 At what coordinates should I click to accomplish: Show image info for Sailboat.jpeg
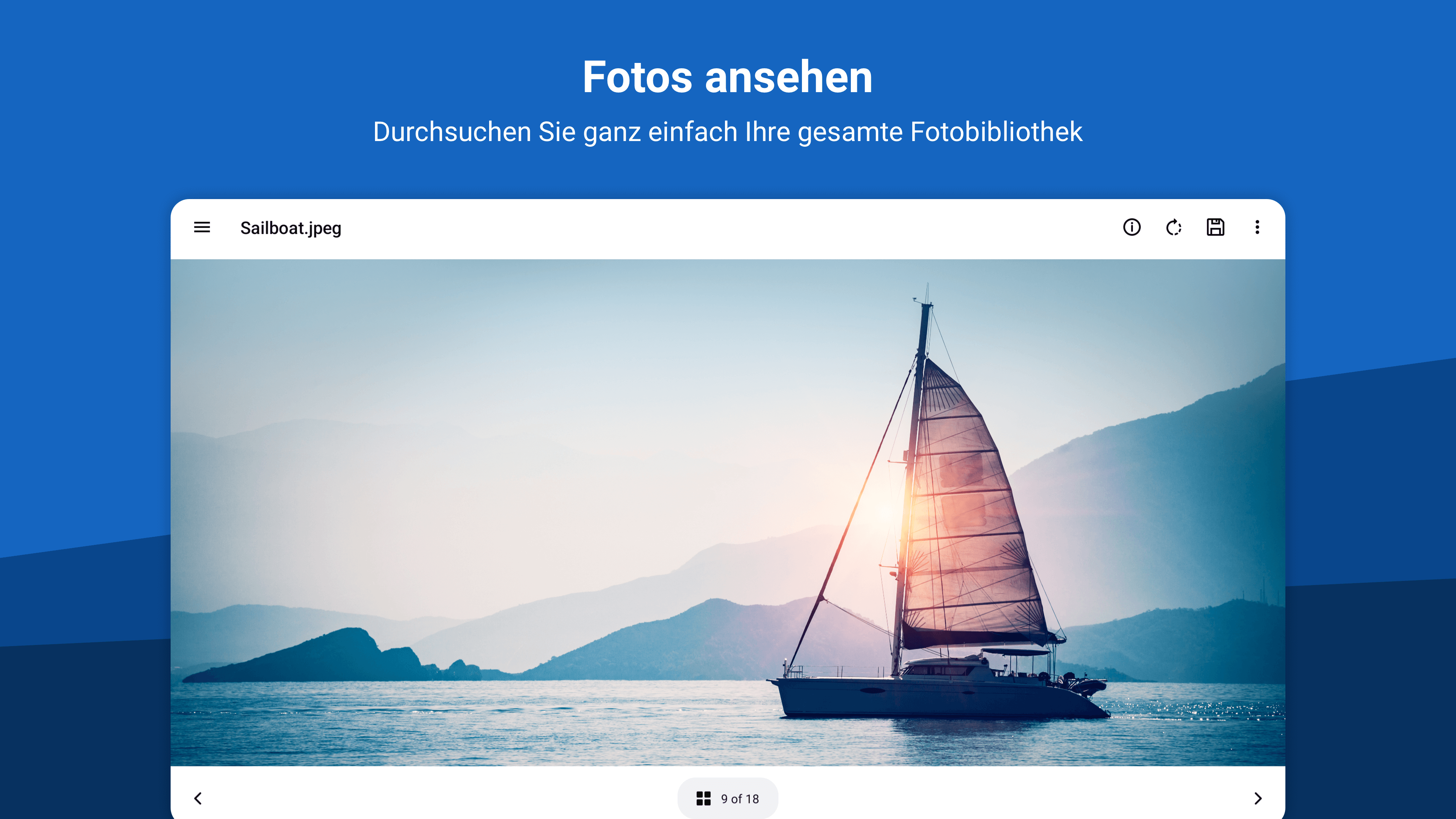(x=1131, y=227)
